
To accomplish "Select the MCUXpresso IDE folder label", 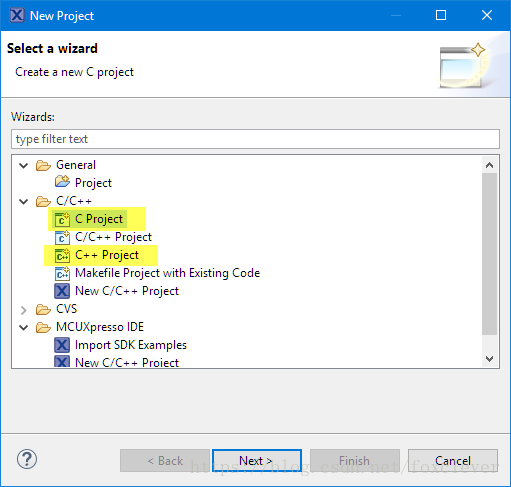I will [100, 327].
